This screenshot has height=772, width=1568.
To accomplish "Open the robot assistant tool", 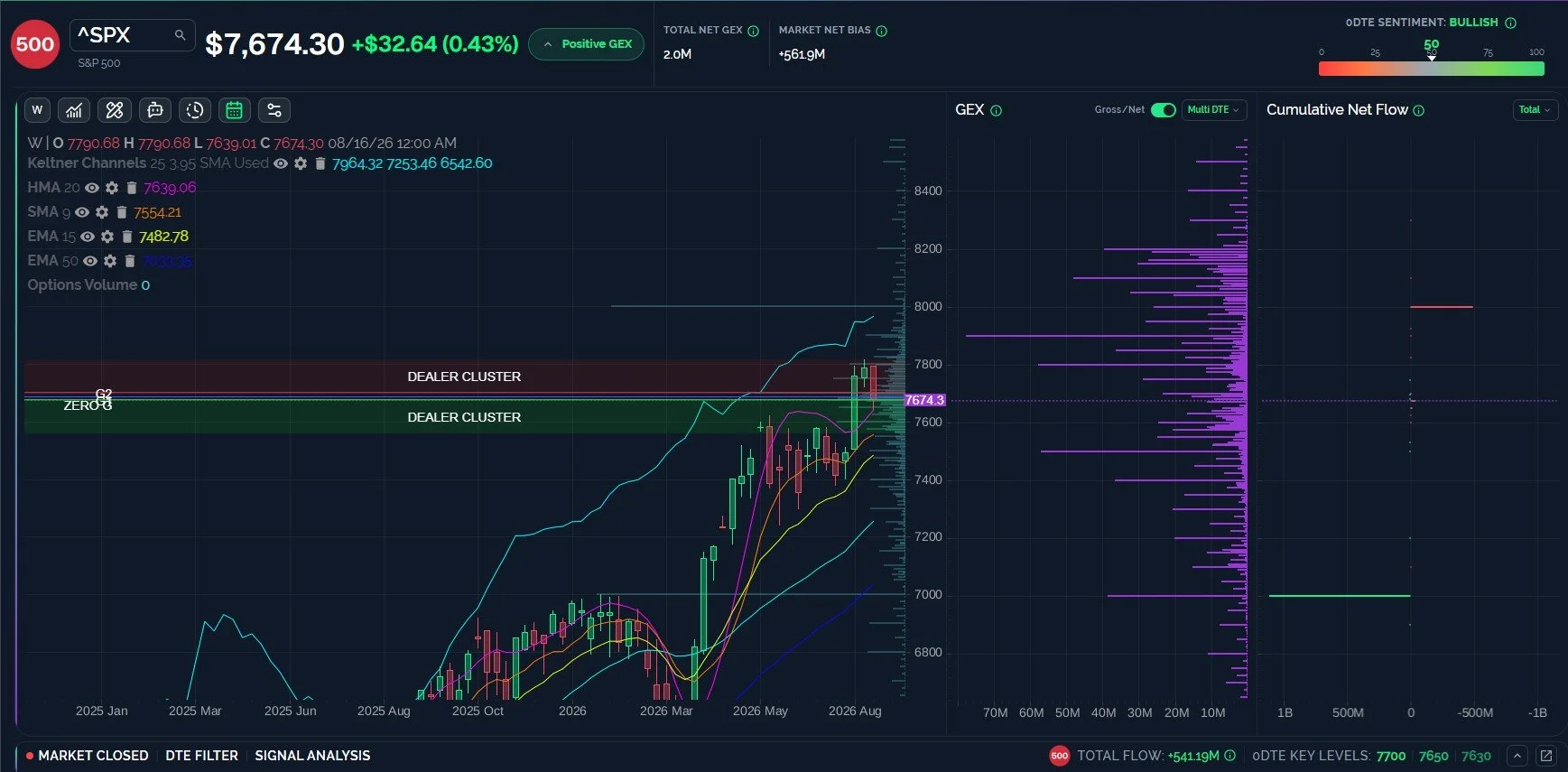I will (155, 110).
